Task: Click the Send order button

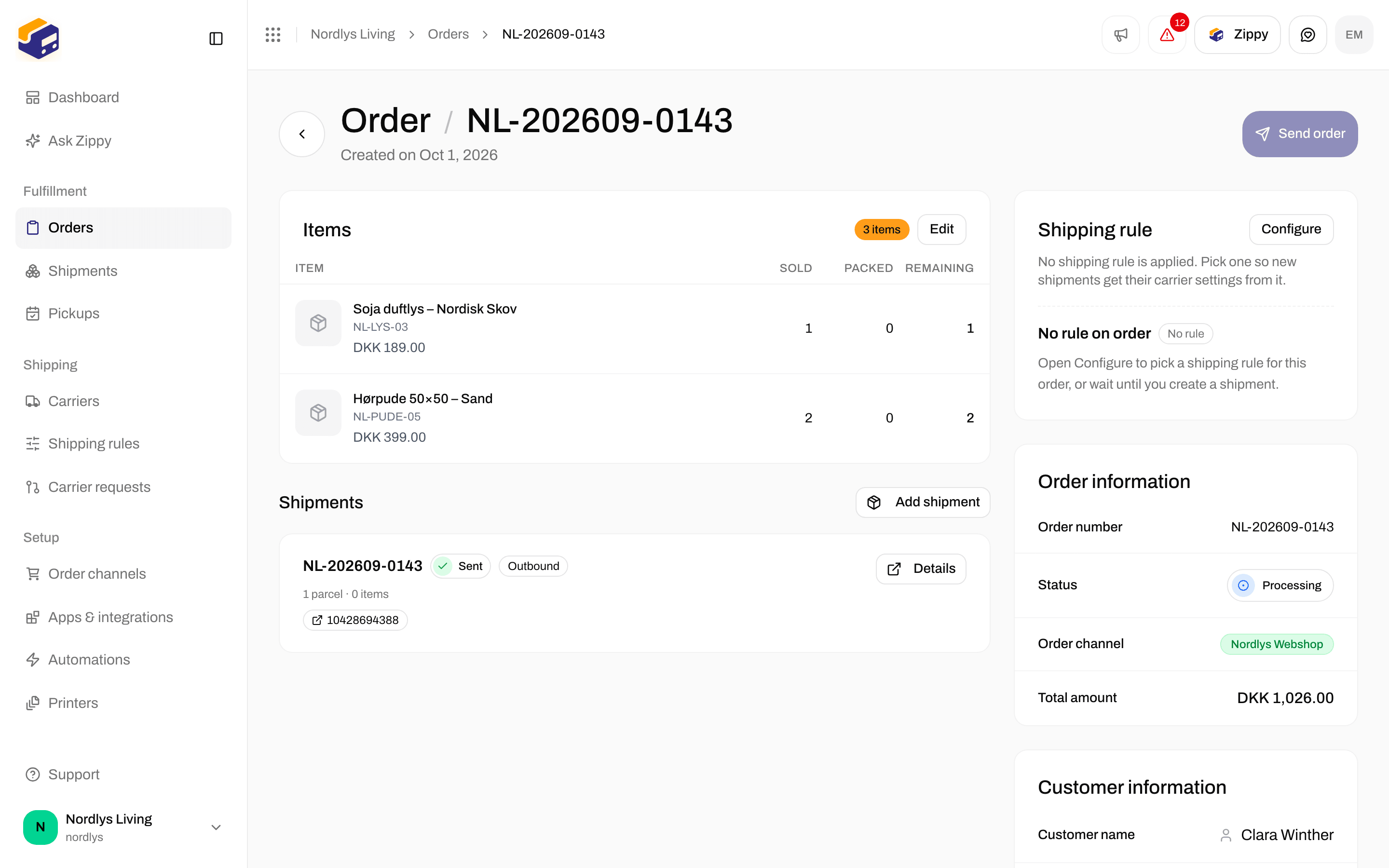Action: tap(1299, 134)
